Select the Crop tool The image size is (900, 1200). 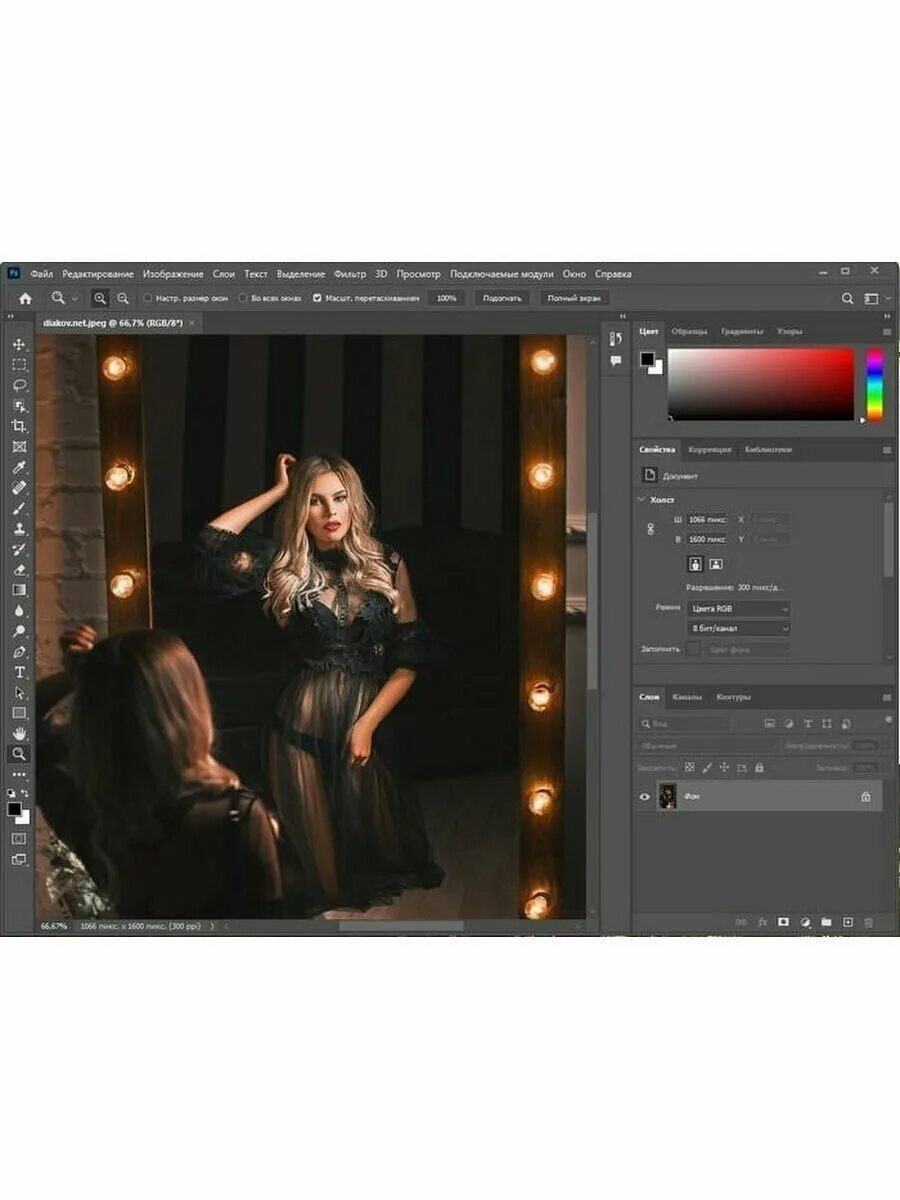click(19, 426)
